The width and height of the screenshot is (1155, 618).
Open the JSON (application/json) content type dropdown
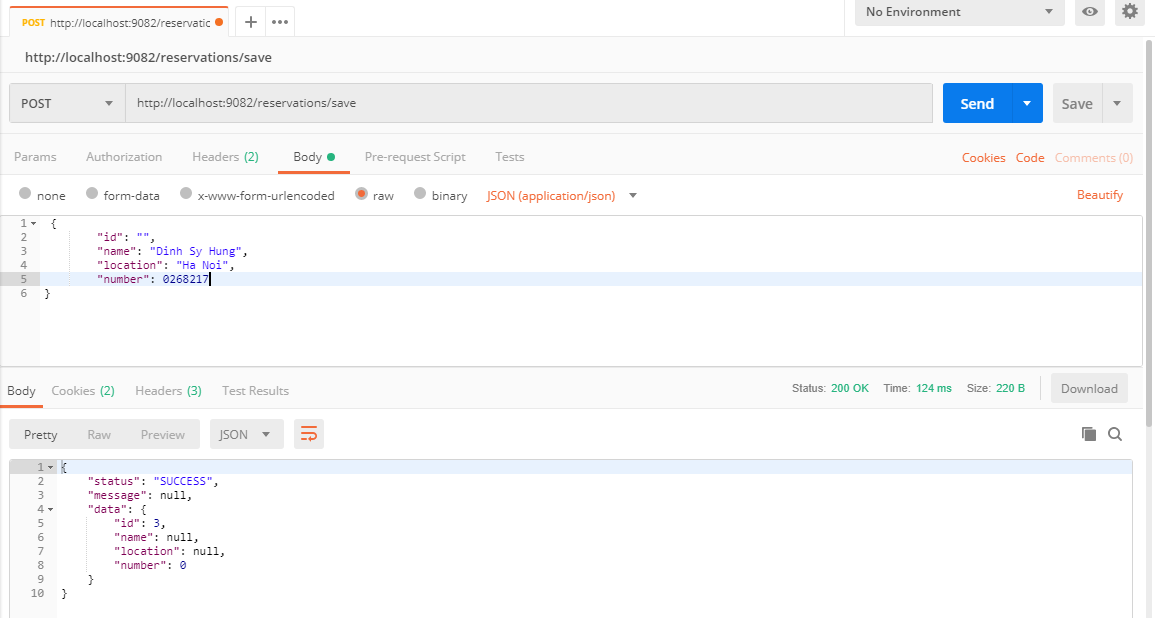561,196
